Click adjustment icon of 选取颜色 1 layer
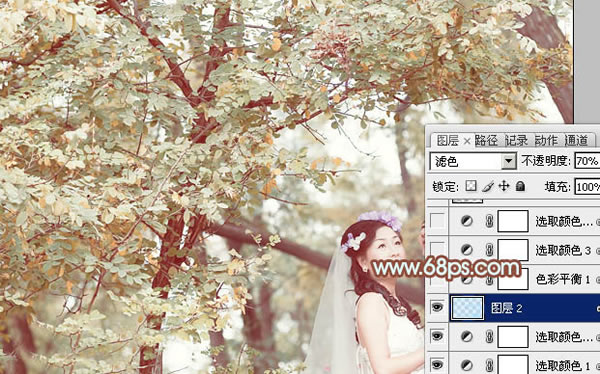The height and width of the screenshot is (374, 600). [x=466, y=366]
